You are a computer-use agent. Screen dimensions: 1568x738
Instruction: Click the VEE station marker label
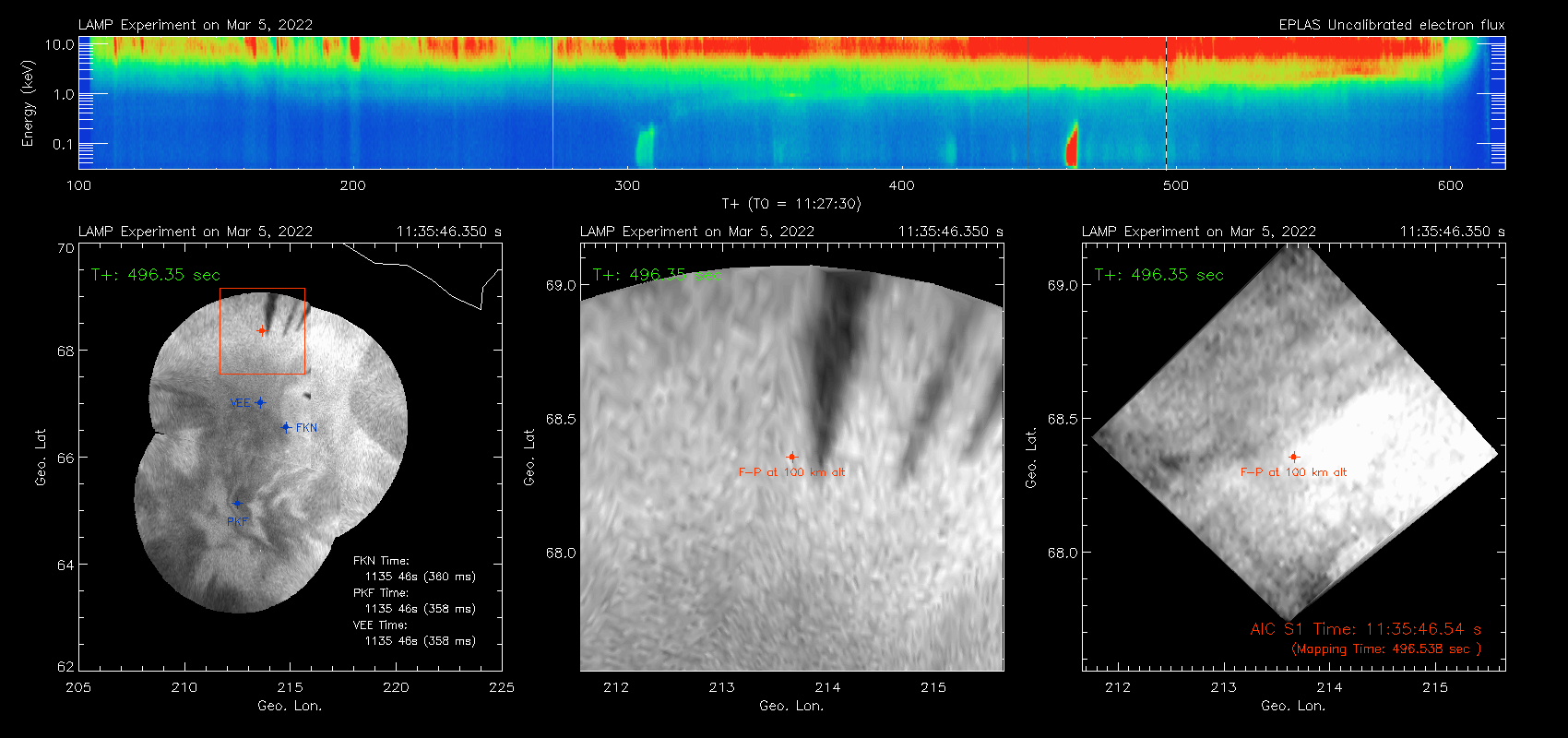[x=240, y=403]
